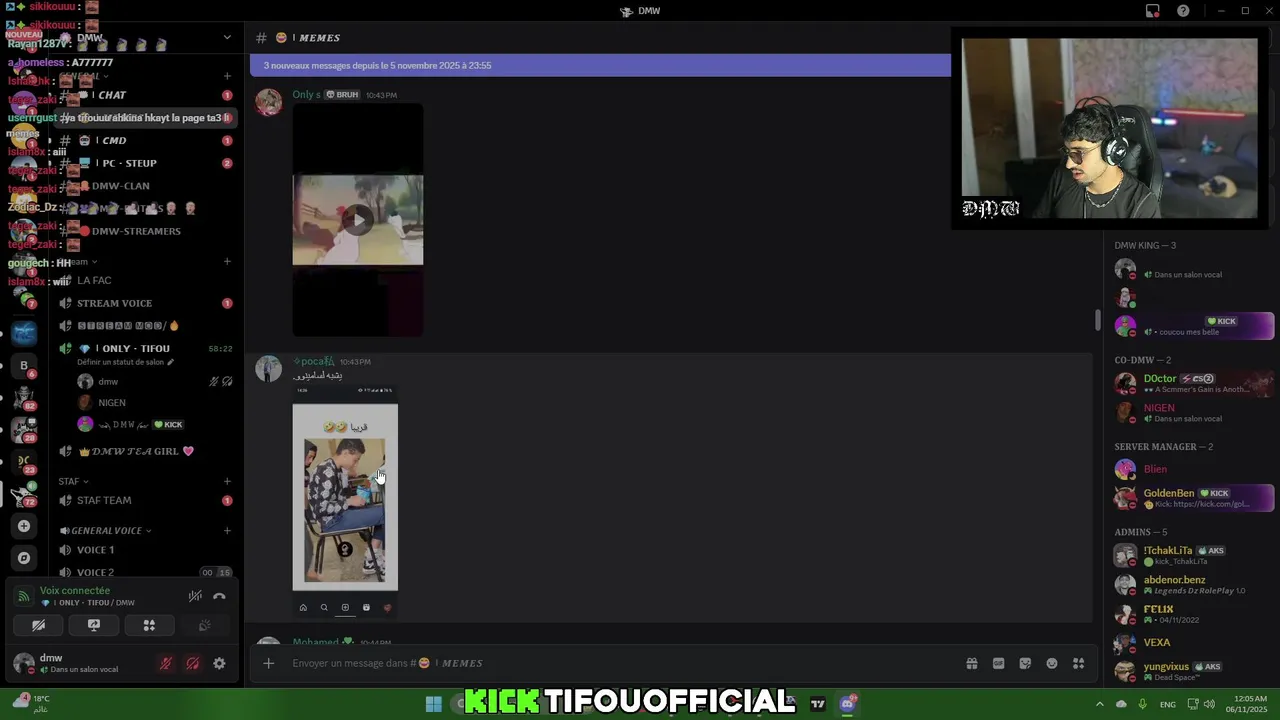
Task: Unmute the microphone
Action: pos(166,663)
